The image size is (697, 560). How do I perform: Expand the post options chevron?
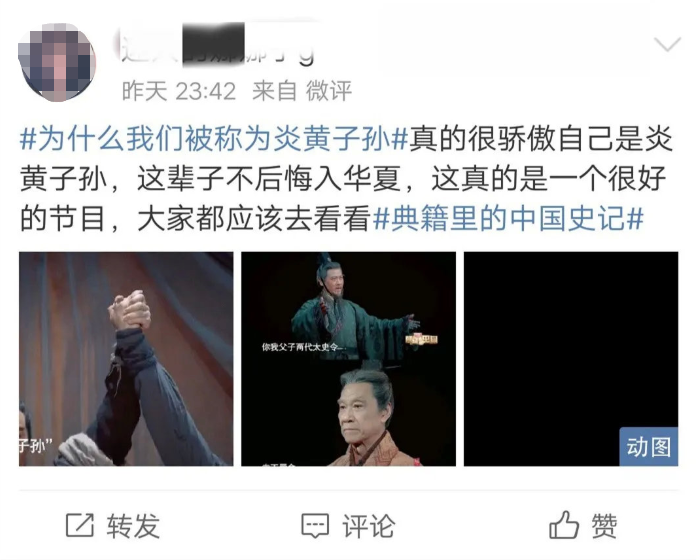click(x=668, y=44)
